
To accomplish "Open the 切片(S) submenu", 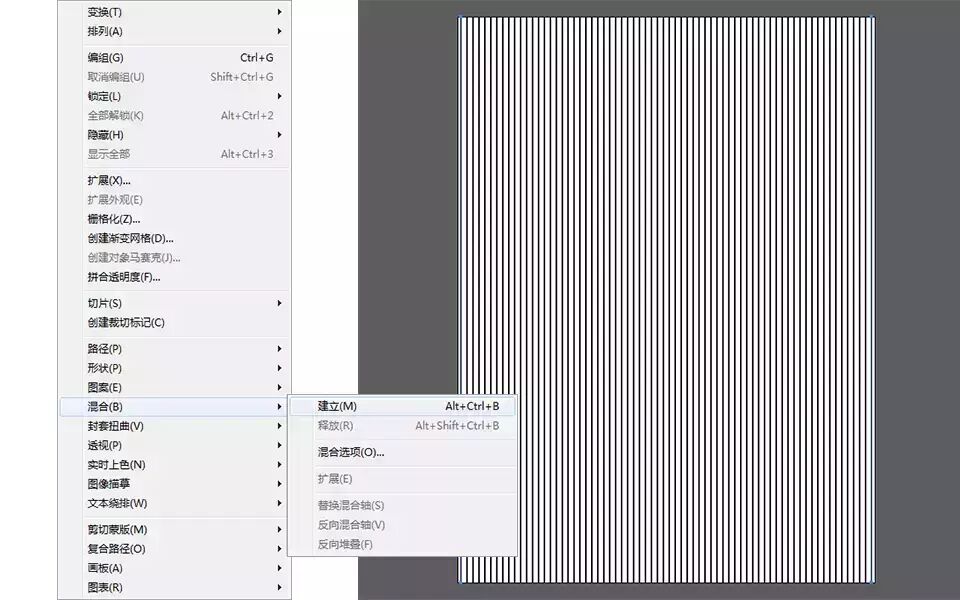I will tap(174, 303).
